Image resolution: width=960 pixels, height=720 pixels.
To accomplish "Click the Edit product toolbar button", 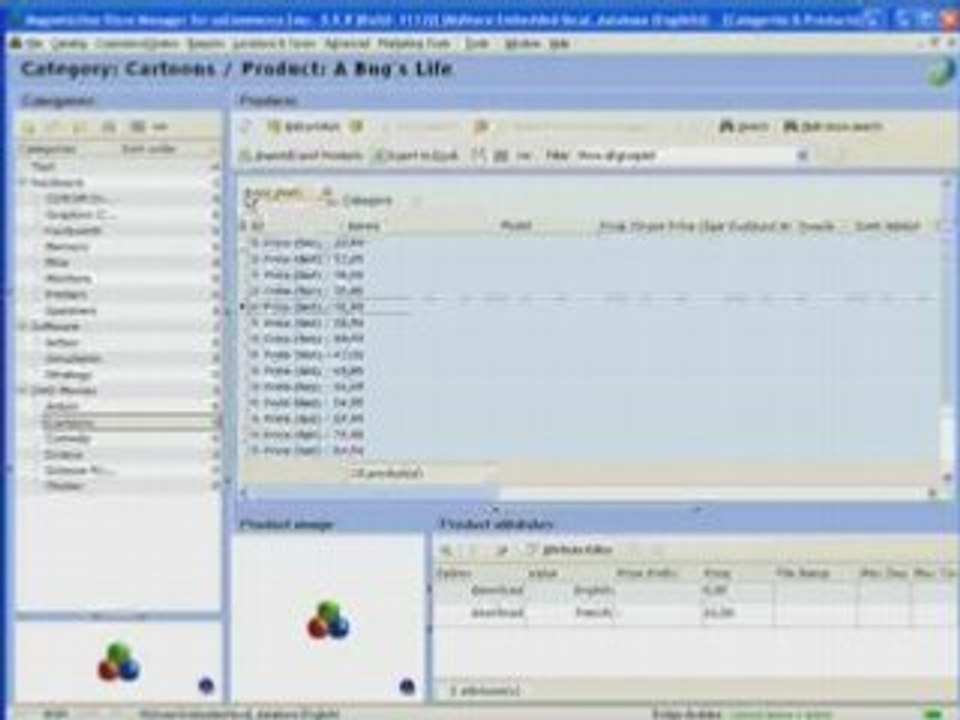I will pos(304,127).
